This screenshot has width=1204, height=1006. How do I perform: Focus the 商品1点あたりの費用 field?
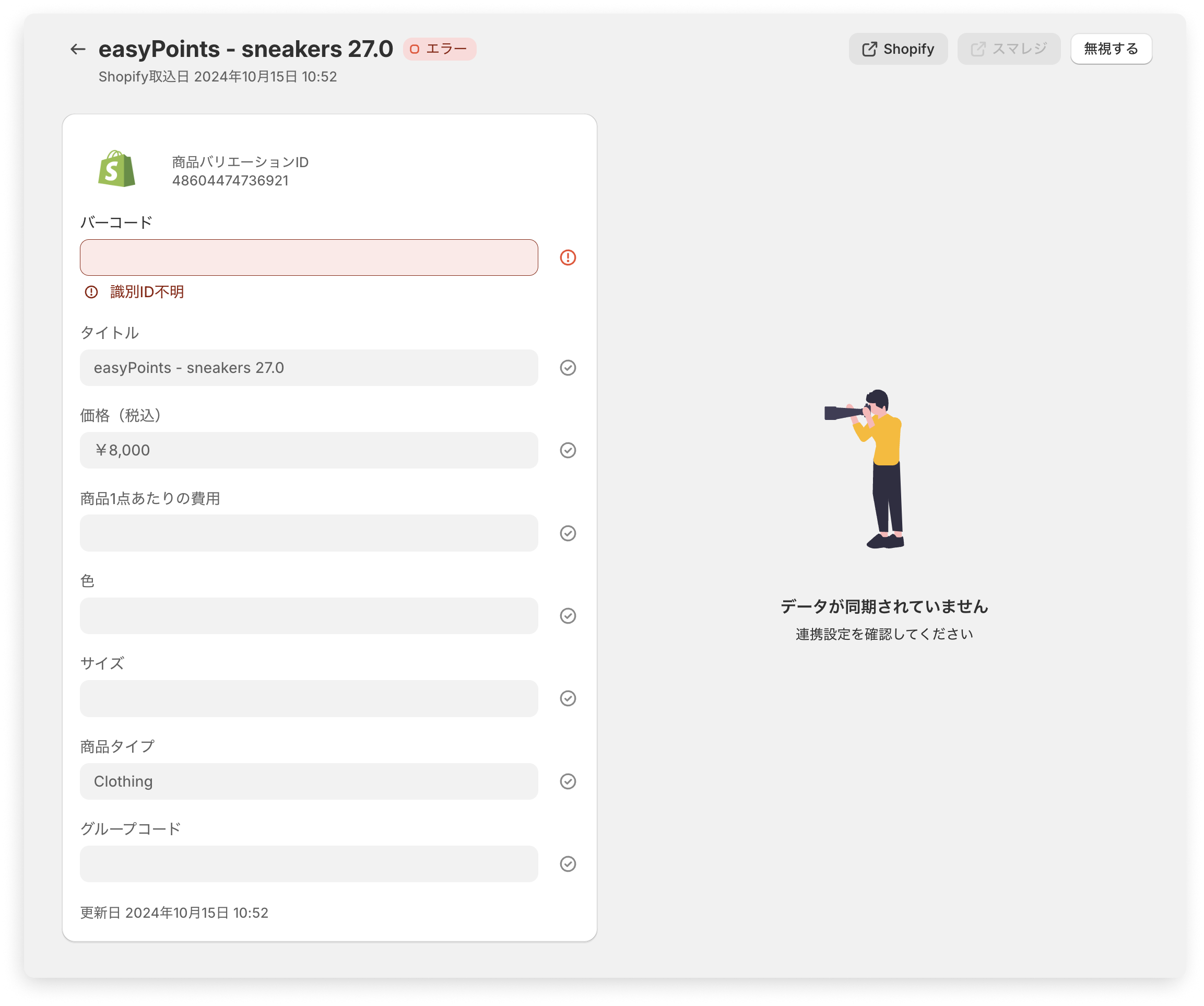pos(309,533)
